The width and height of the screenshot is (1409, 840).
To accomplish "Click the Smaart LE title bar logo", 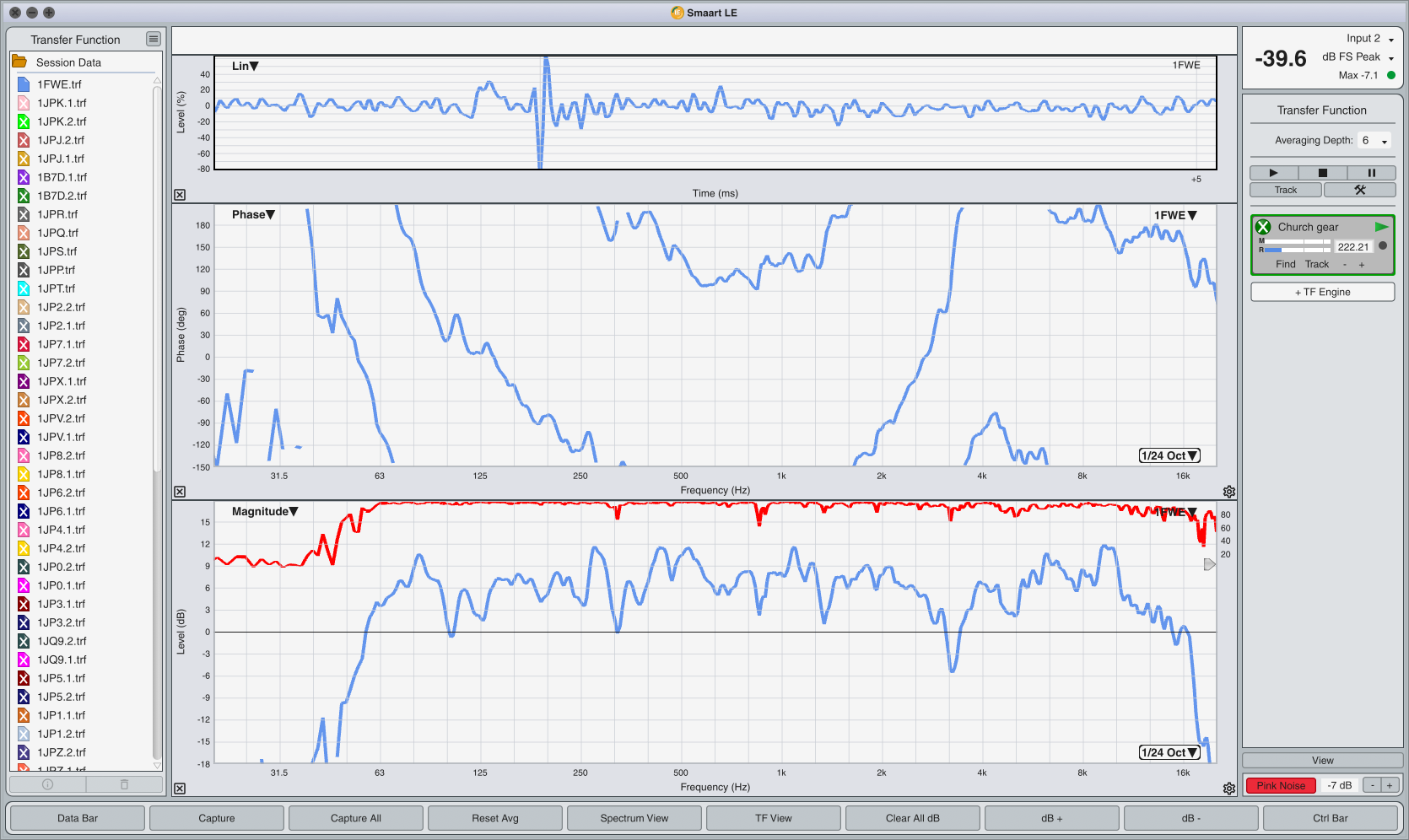I will [677, 13].
